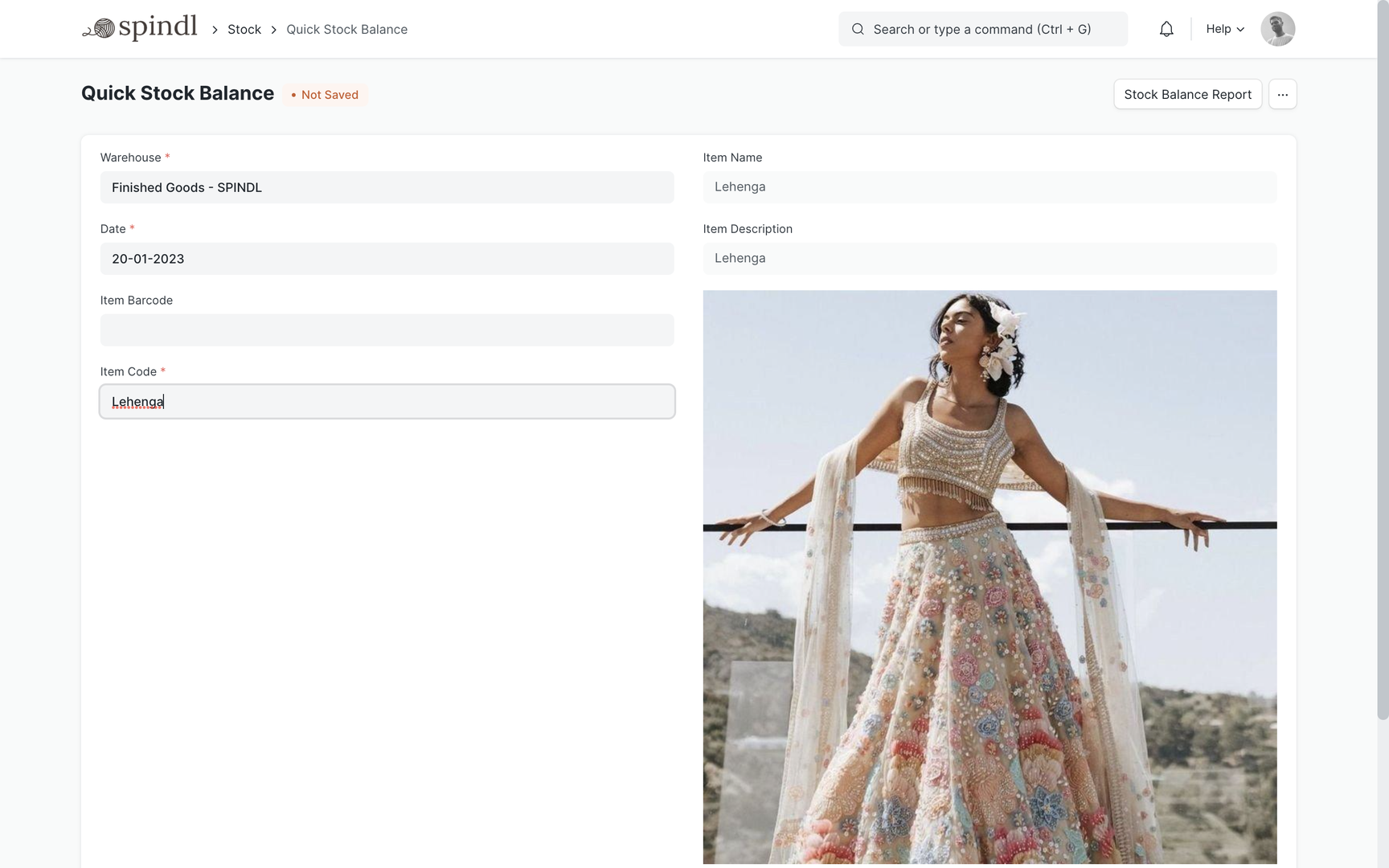The height and width of the screenshot is (868, 1389).
Task: Click the Item Description label
Action: click(748, 229)
